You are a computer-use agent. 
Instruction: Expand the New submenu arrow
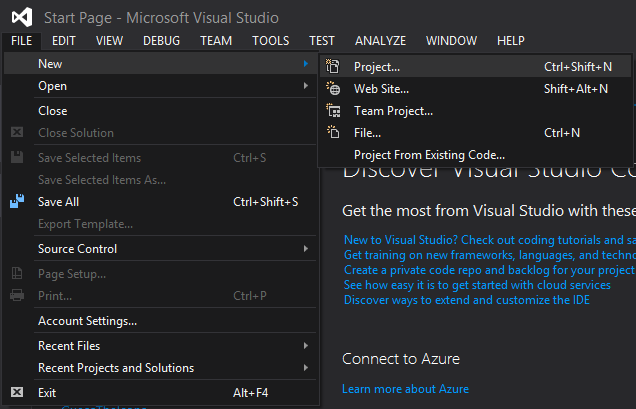pos(306,64)
